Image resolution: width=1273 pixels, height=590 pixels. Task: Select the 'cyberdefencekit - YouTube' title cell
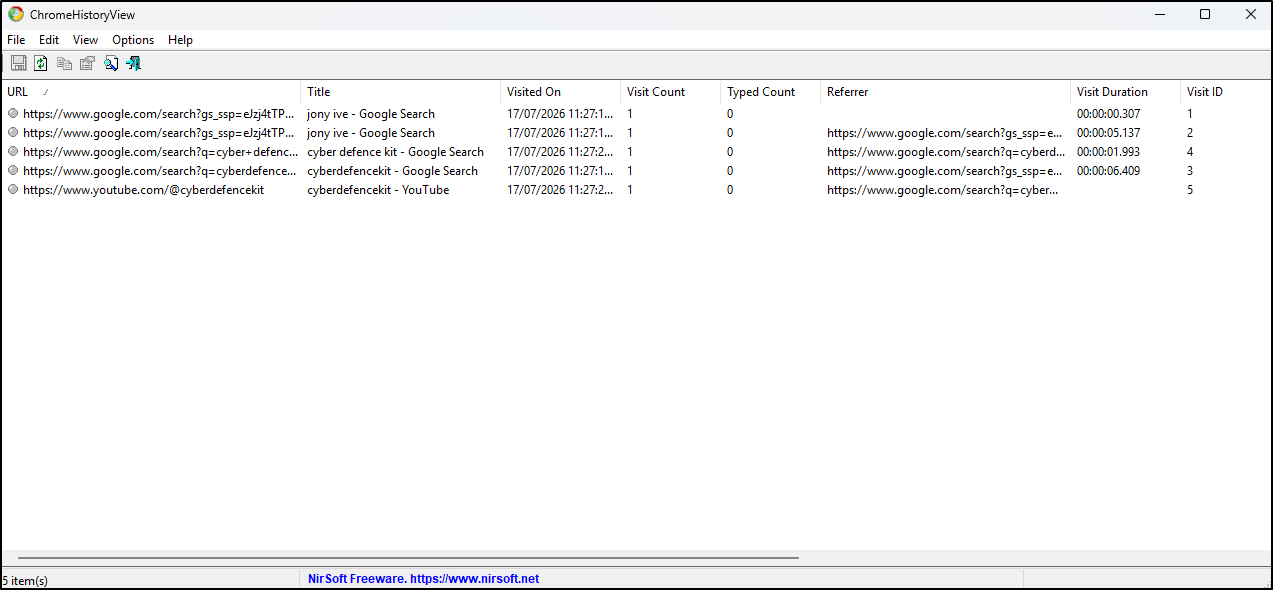tap(378, 190)
